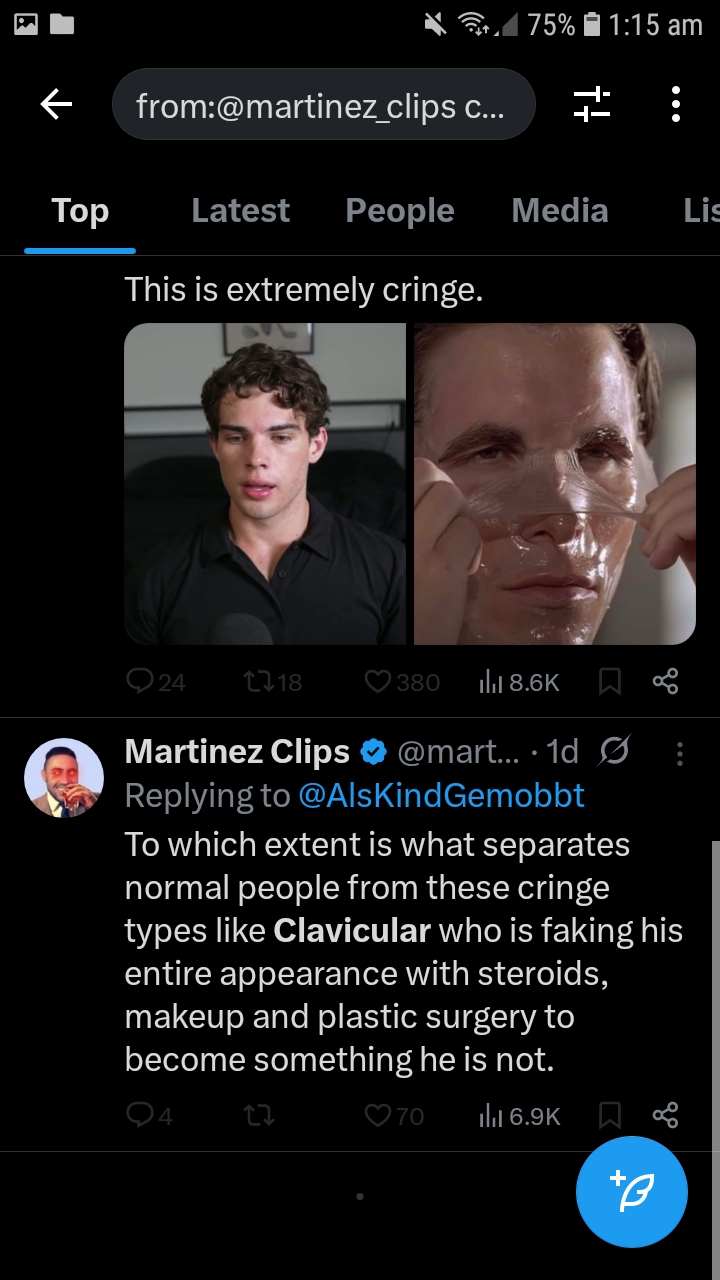Share the tweet with 8.6K views
The height and width of the screenshot is (1280, 720).
point(665,682)
